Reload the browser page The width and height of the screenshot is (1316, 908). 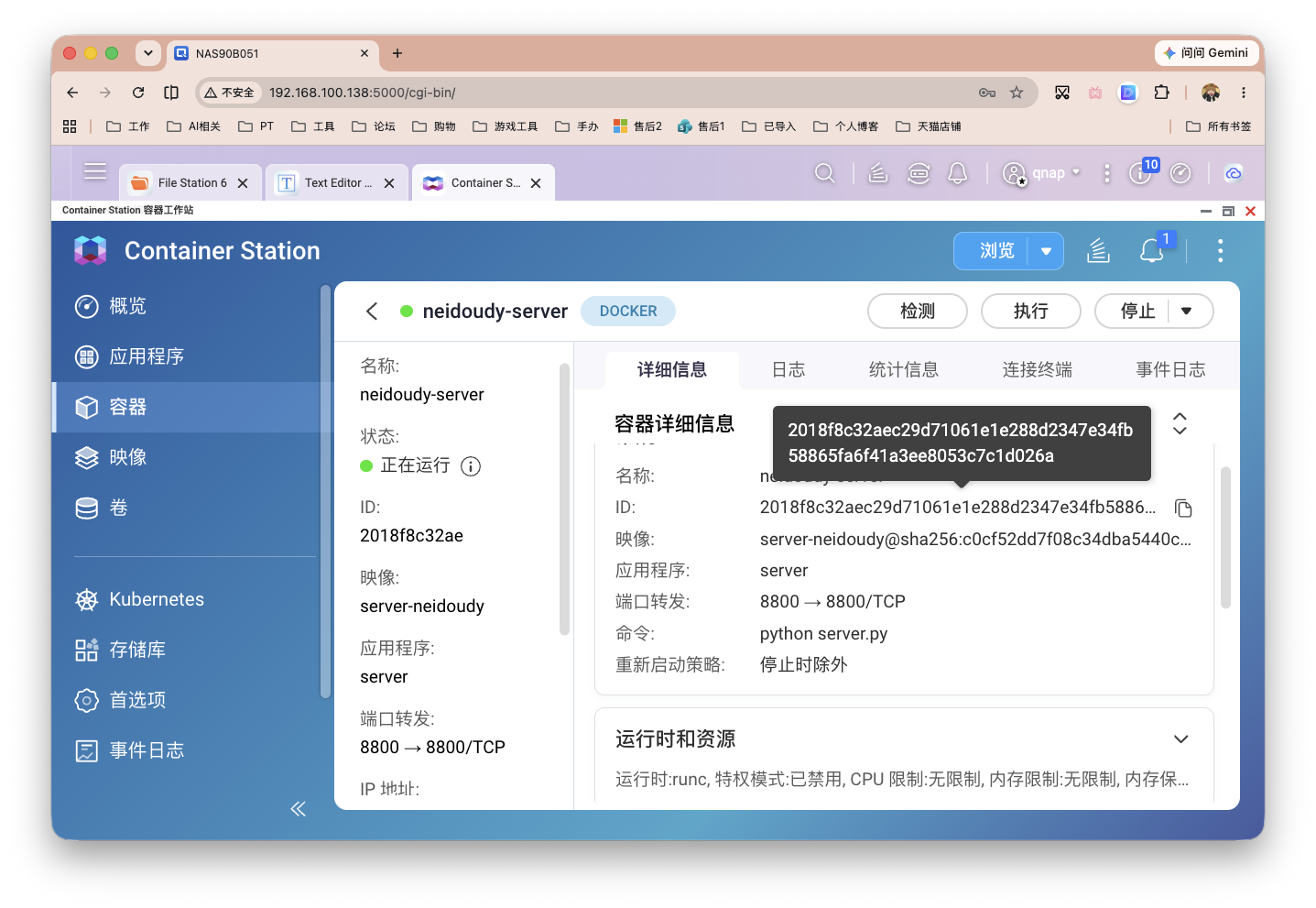(138, 93)
